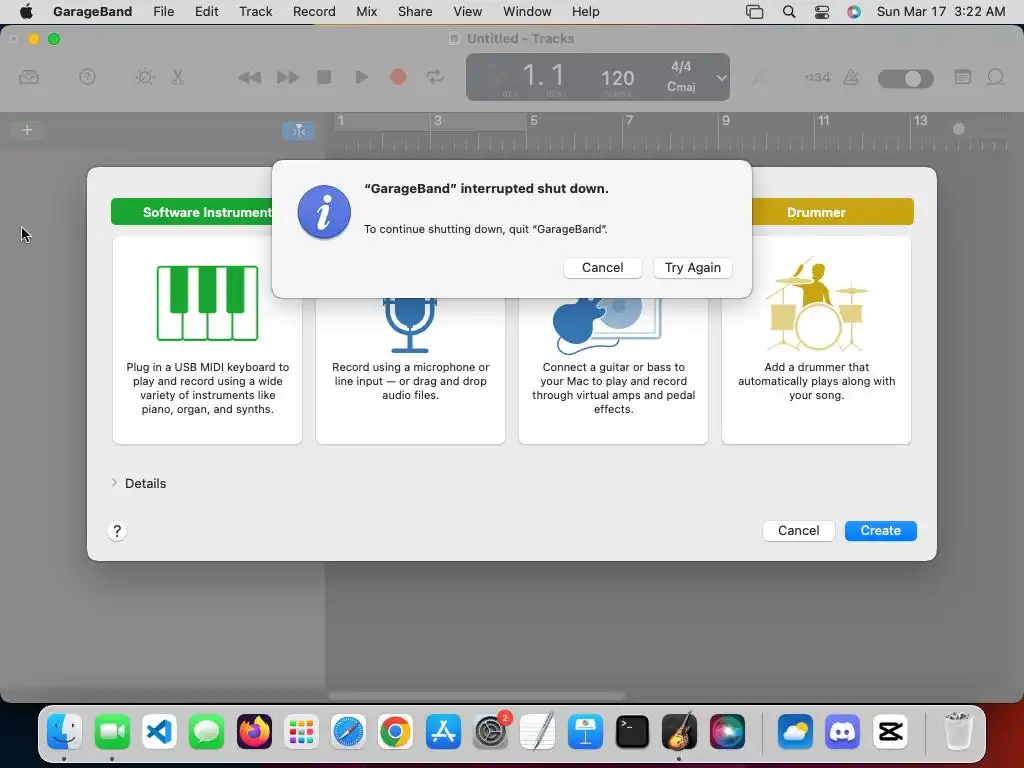Click bar 5 on the timeline ruler
This screenshot has height=768, width=1024.
click(x=534, y=121)
